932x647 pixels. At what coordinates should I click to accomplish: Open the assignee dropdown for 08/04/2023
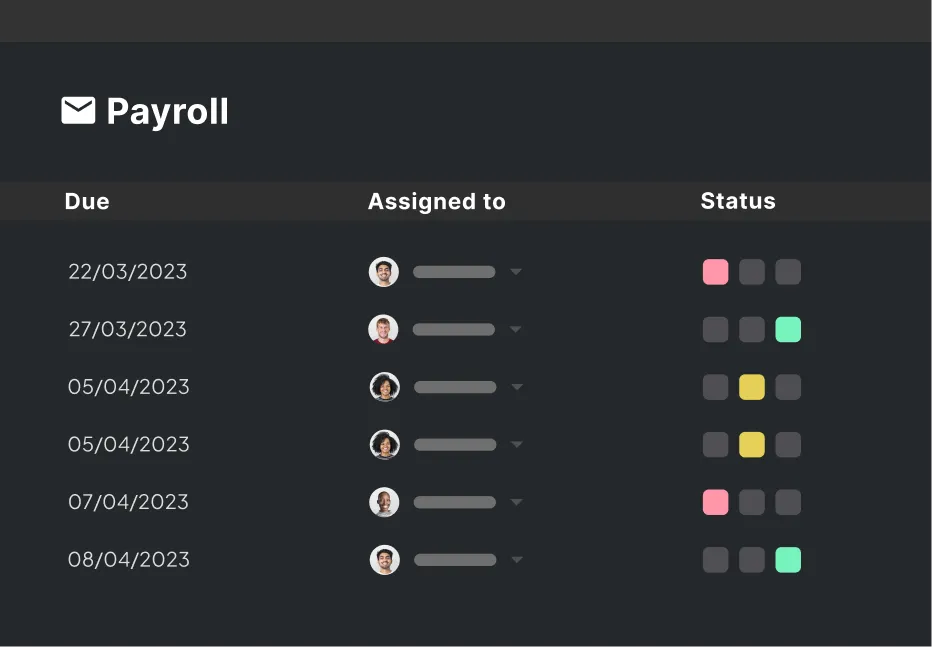point(516,560)
